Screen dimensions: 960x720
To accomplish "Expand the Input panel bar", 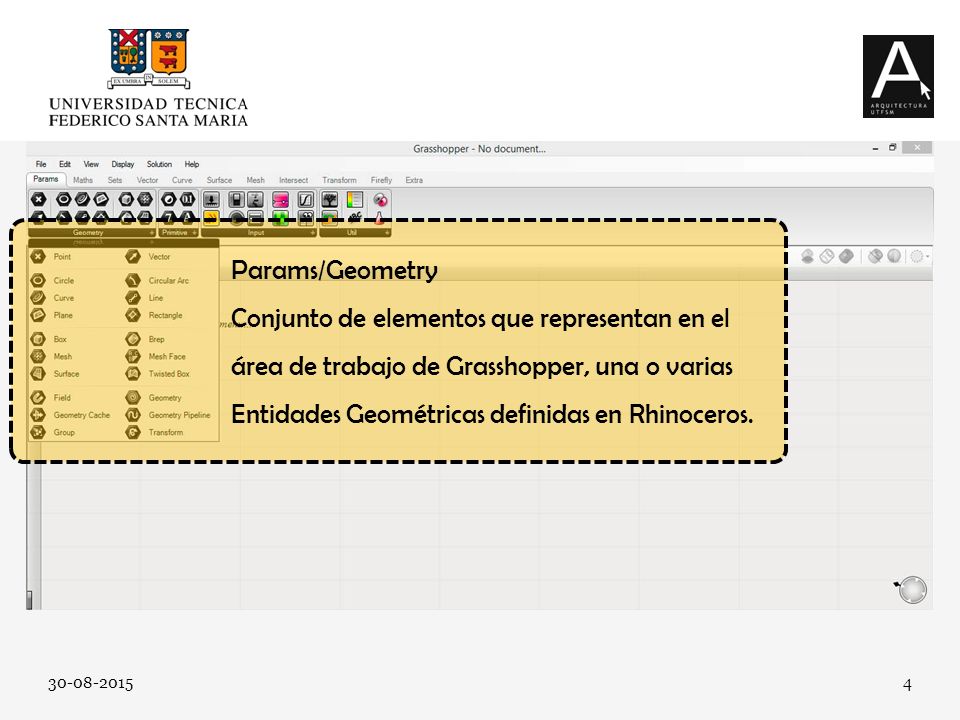I will click(x=259, y=233).
